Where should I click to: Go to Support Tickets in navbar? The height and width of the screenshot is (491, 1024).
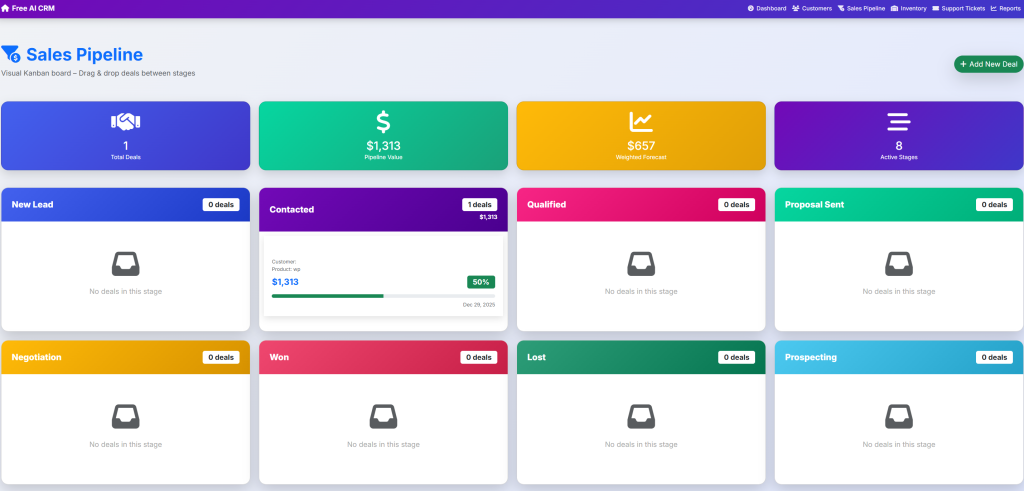[x=959, y=8]
